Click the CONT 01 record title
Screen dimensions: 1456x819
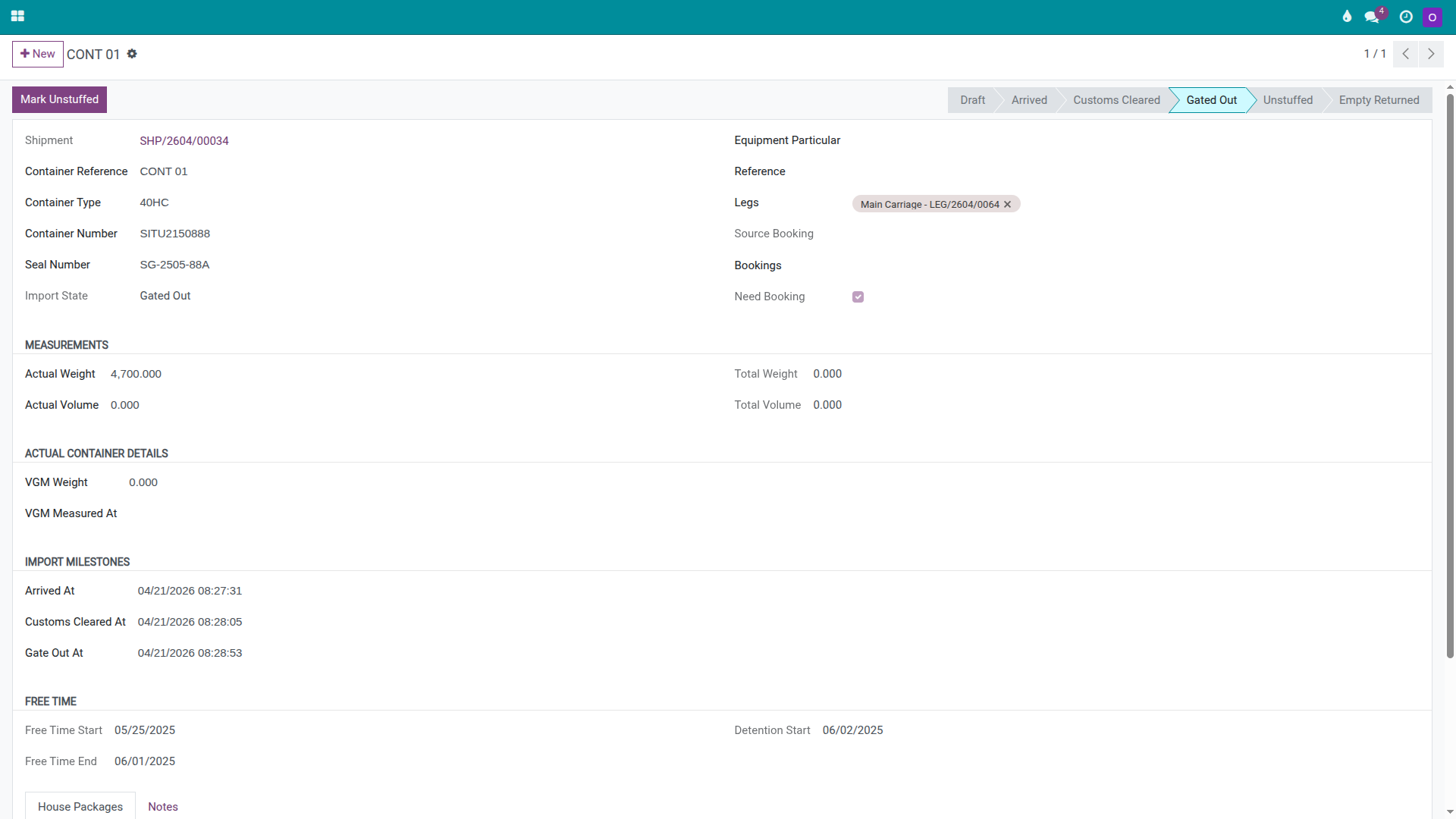(x=93, y=55)
